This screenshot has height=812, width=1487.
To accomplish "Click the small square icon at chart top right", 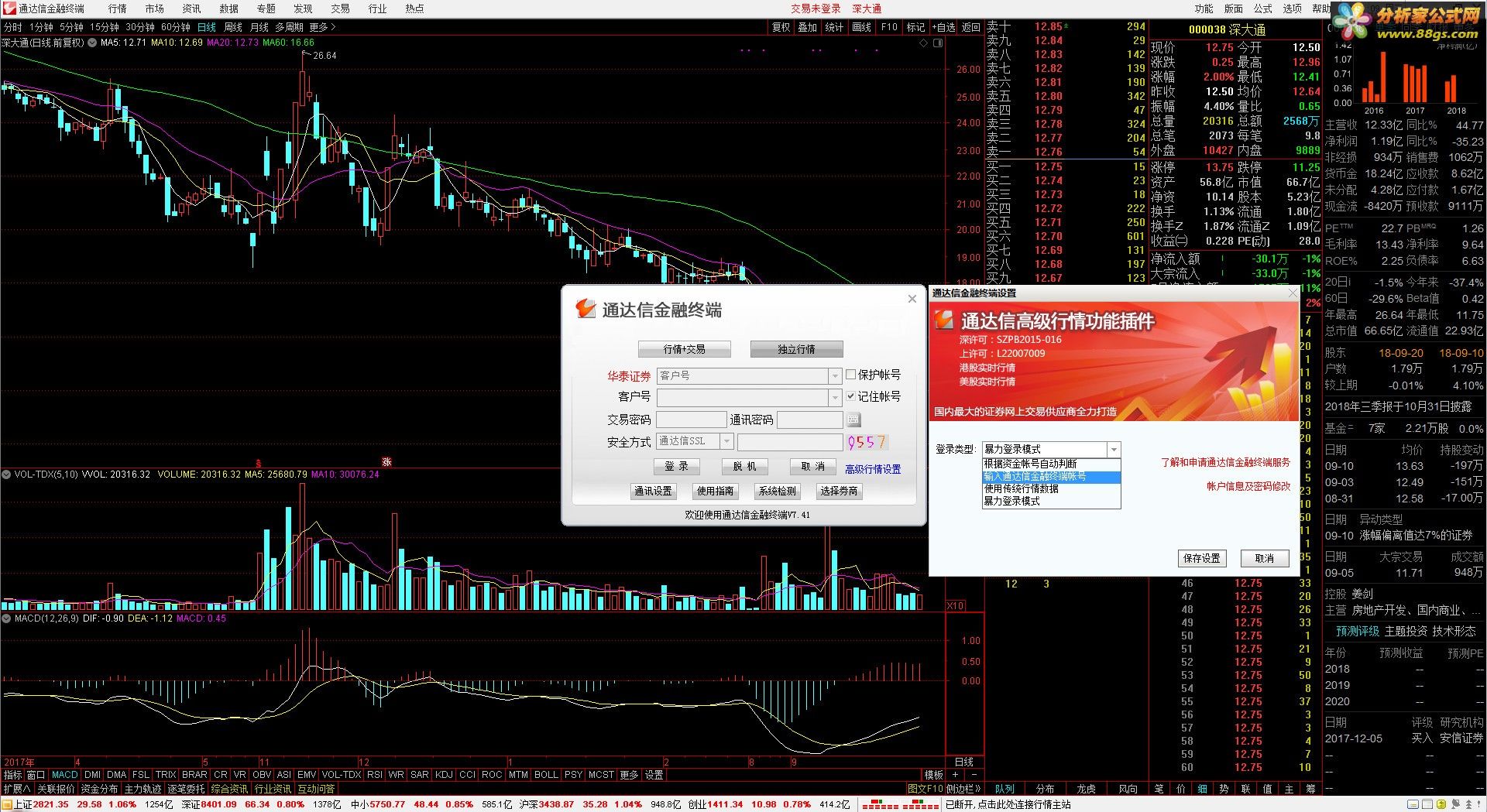I will tap(938, 43).
